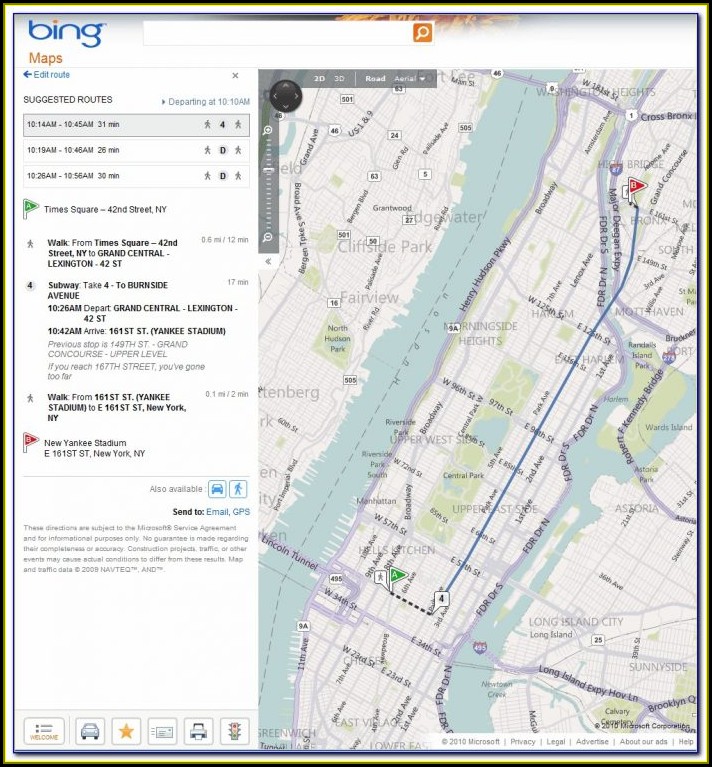The image size is (712, 767).
Task: Select the 2D map view
Action: [x=320, y=78]
